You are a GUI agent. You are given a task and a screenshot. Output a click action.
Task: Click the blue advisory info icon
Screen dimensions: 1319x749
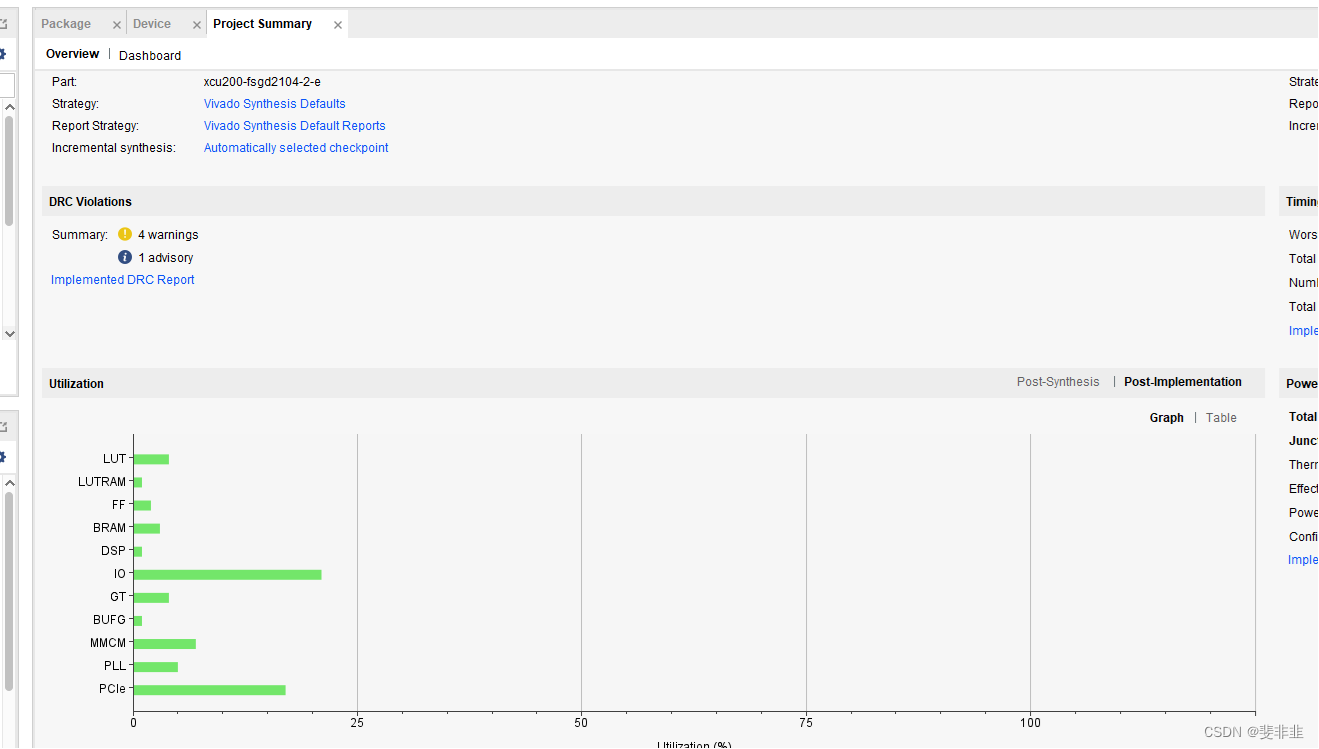click(125, 257)
